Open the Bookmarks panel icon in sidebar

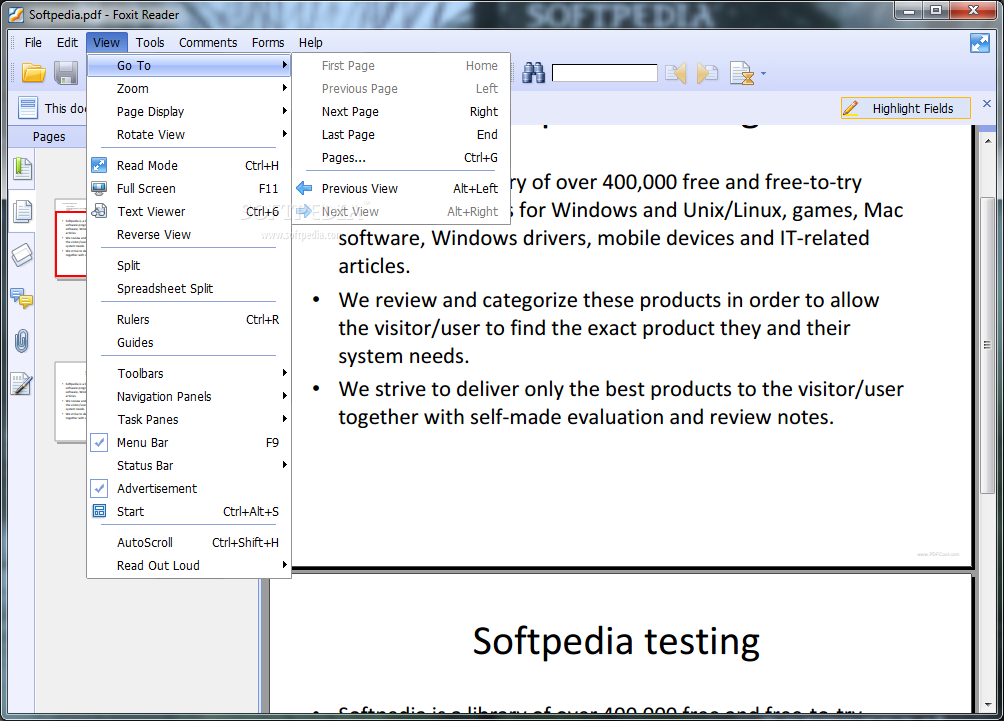pos(22,168)
